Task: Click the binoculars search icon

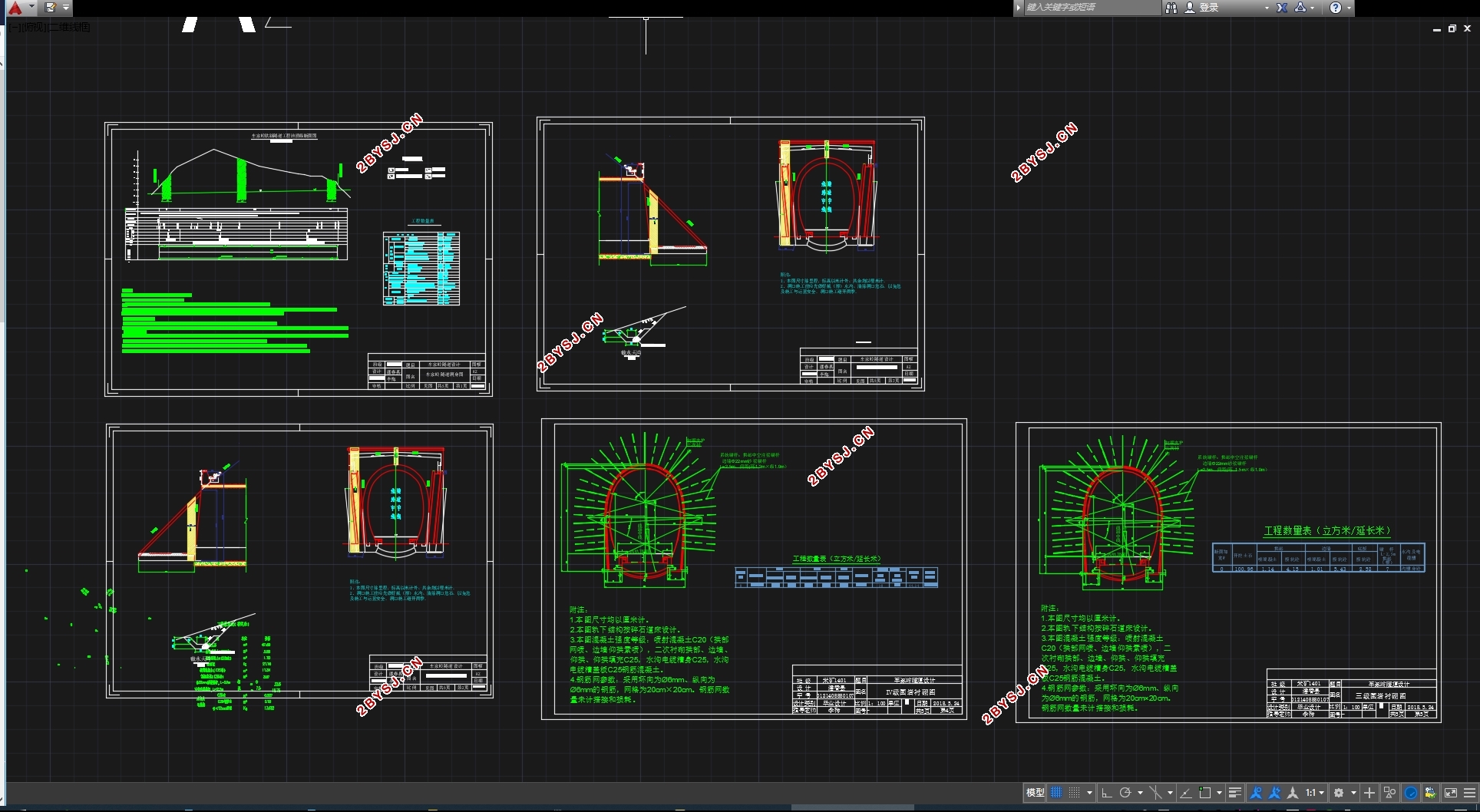Action: (1171, 8)
